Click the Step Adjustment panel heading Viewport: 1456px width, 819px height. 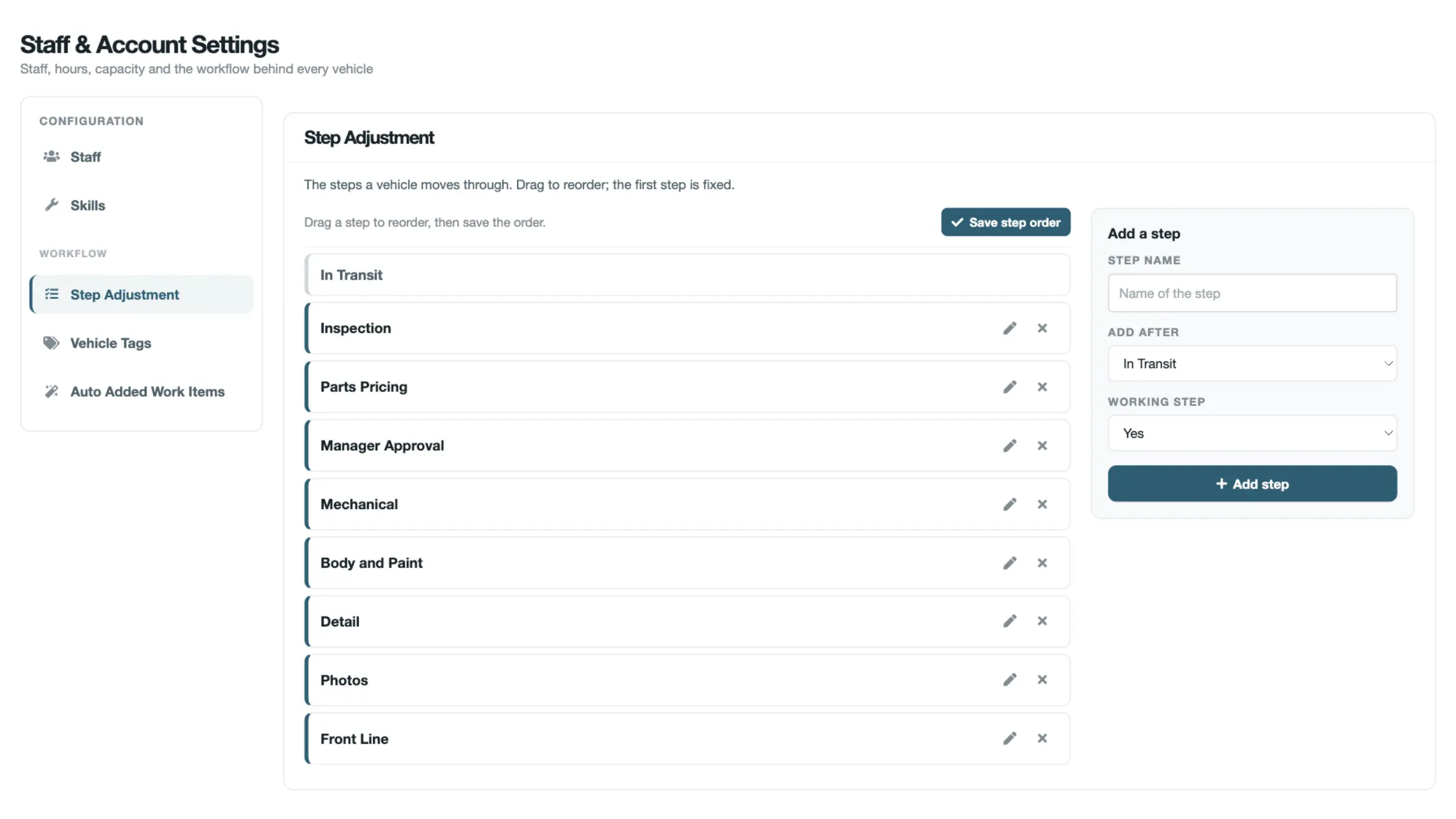click(x=369, y=138)
